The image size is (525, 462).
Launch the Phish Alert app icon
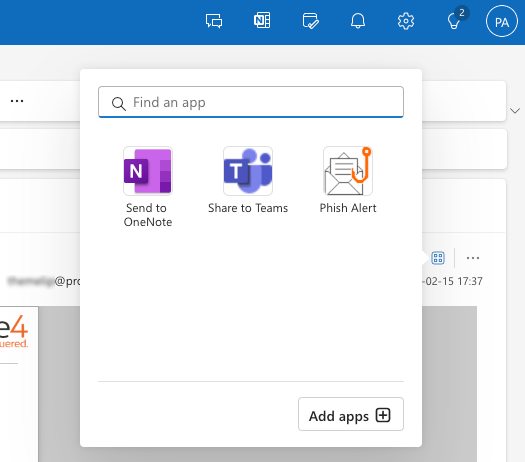348,171
